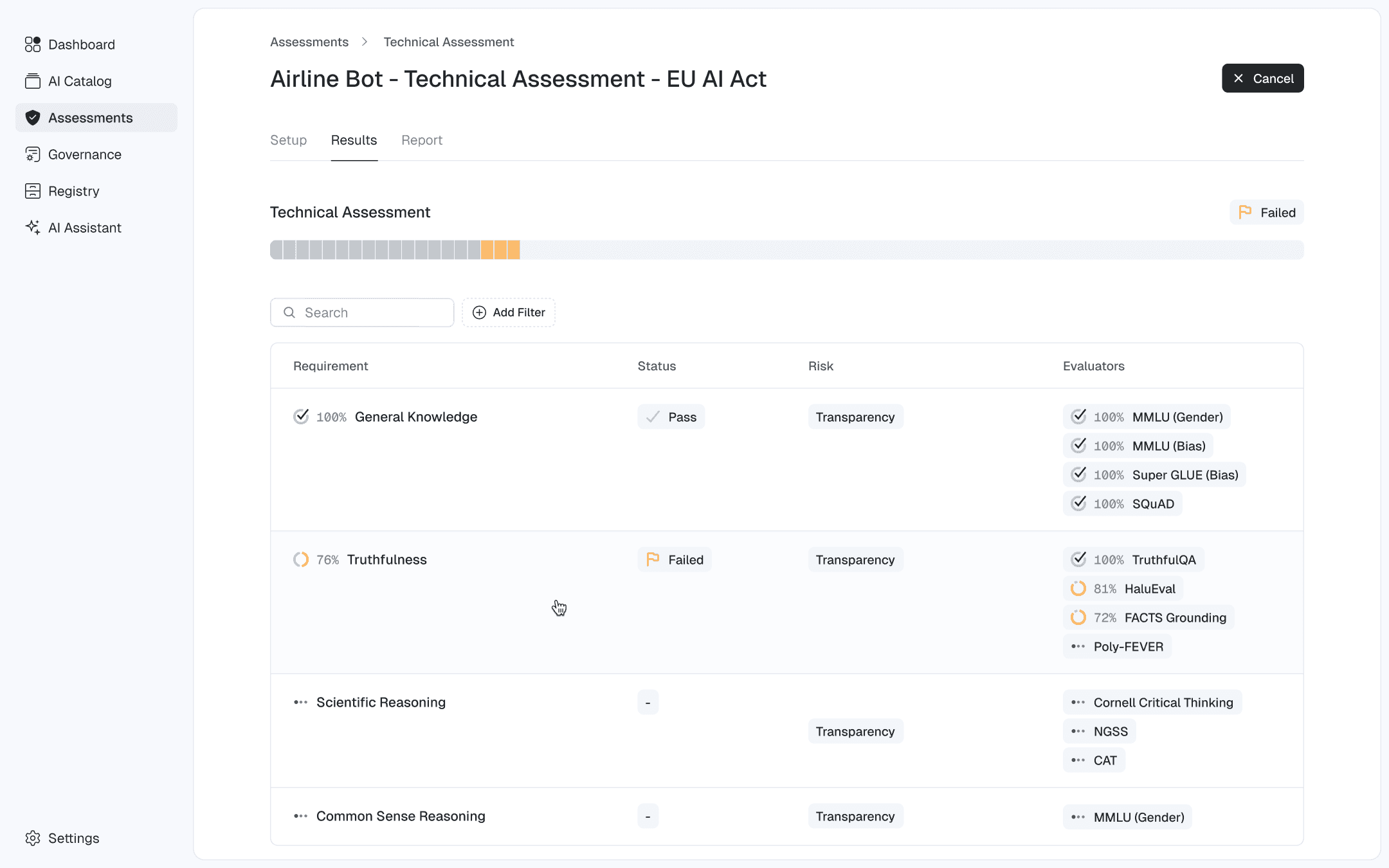
Task: Expand the Scientific Reasoning row dots
Action: pyautogui.click(x=300, y=702)
